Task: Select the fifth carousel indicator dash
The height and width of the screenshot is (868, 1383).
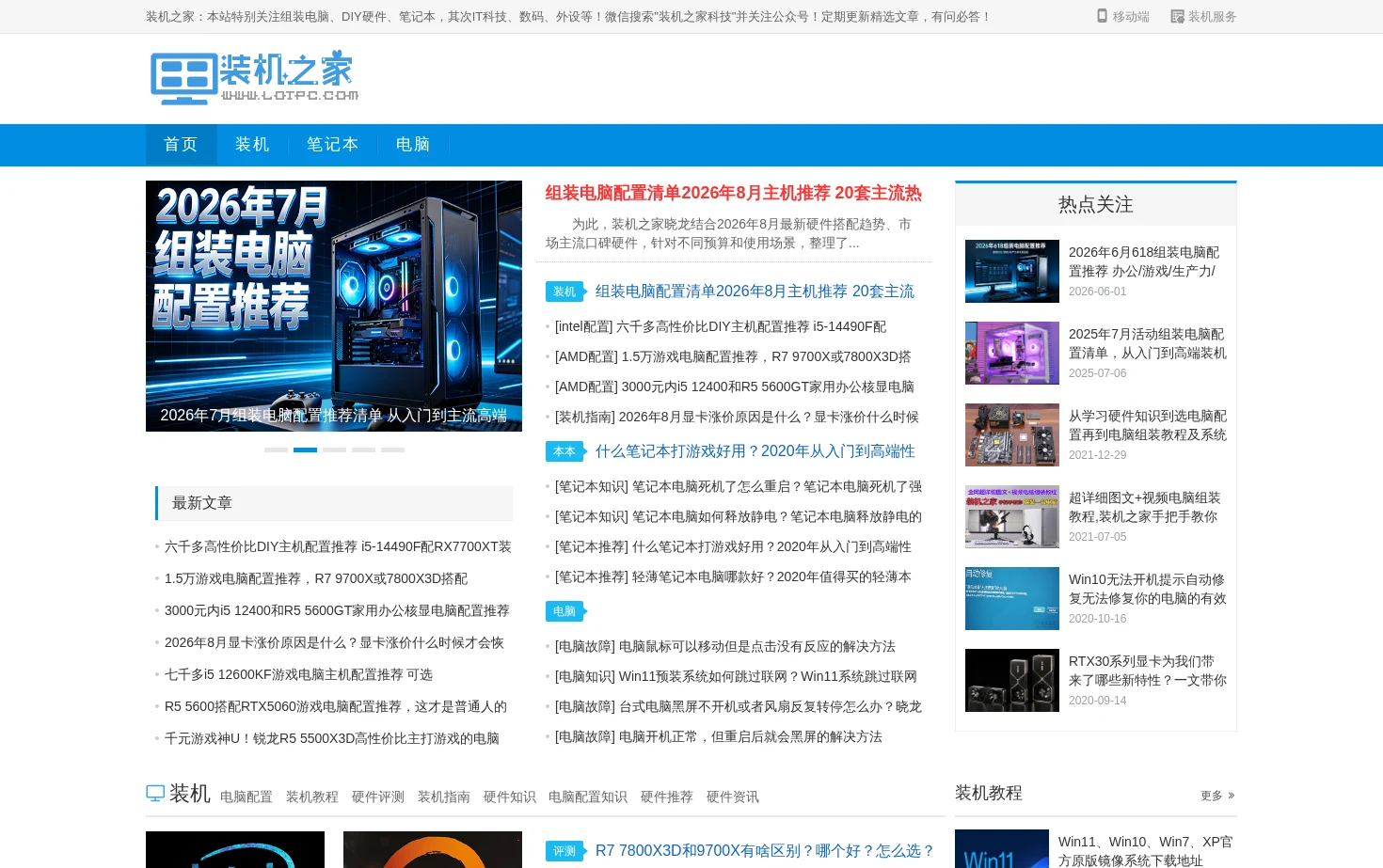Action: coord(392,450)
